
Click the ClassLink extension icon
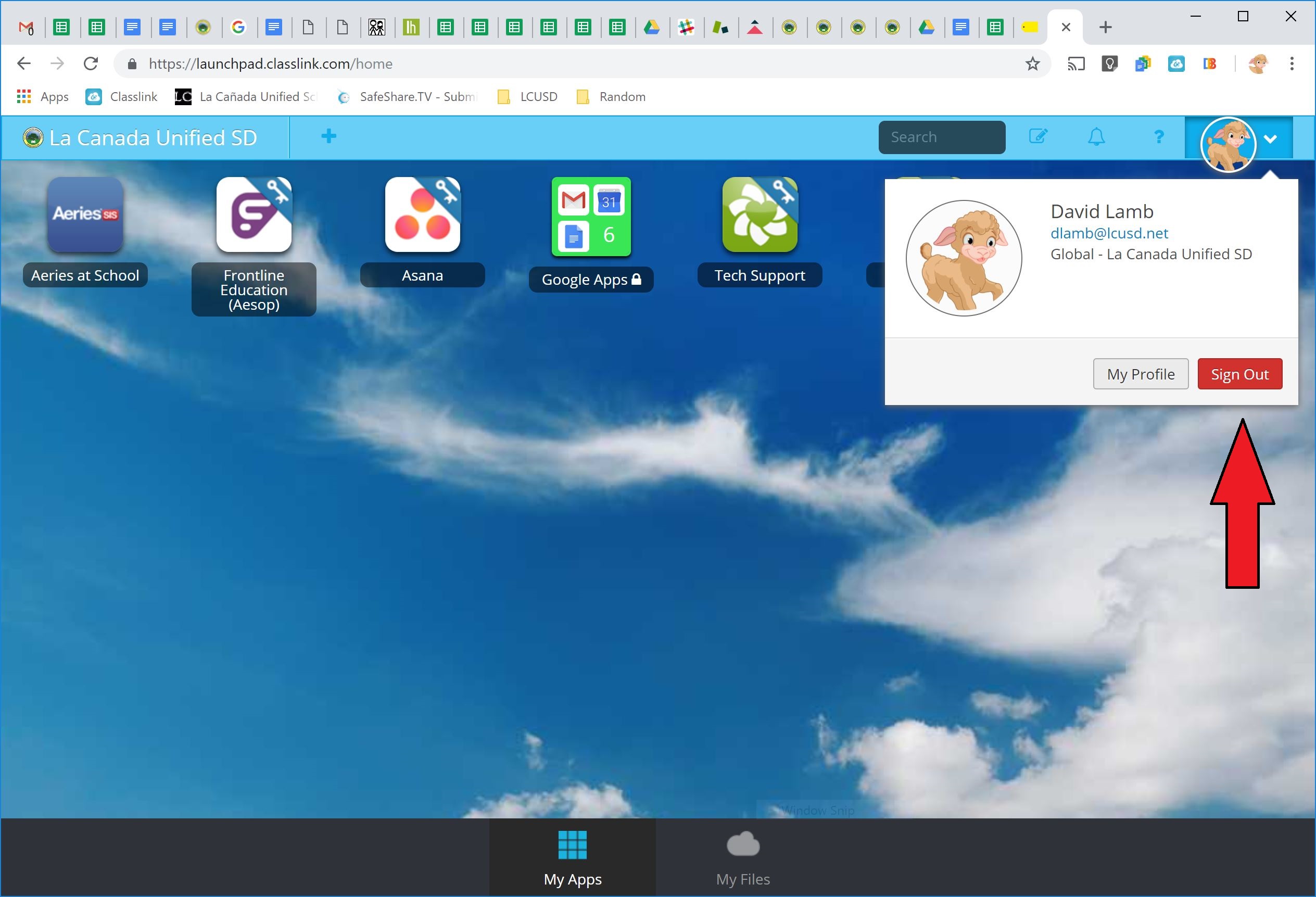point(1176,64)
